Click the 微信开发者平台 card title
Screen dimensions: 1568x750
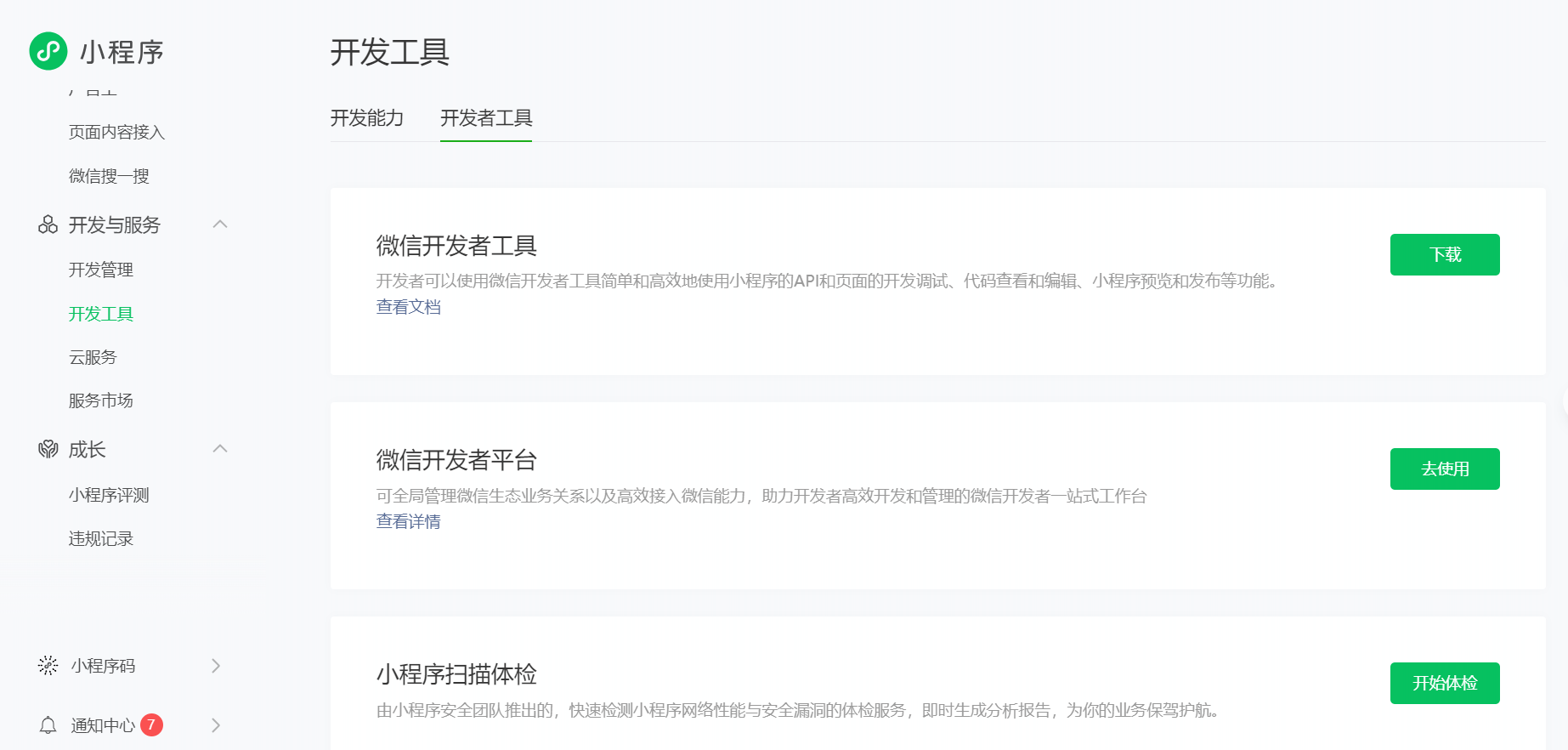(x=456, y=460)
